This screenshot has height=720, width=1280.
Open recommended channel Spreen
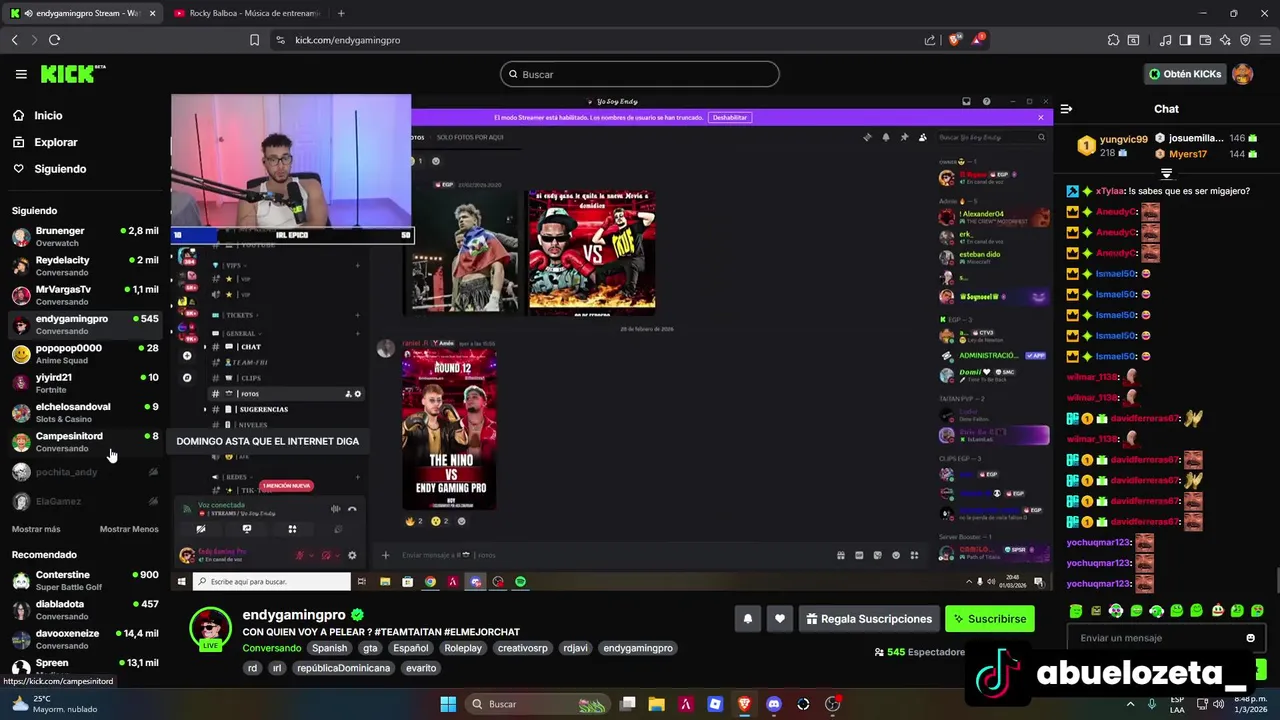[85, 667]
